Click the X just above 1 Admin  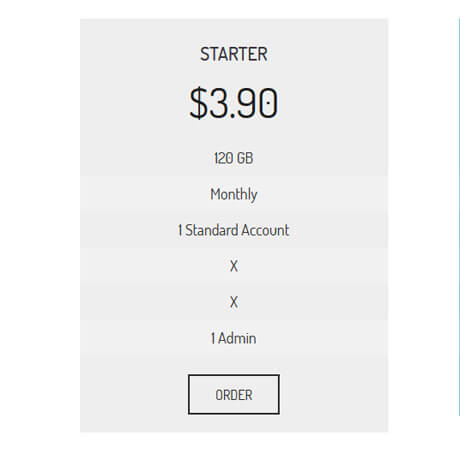pos(234,302)
